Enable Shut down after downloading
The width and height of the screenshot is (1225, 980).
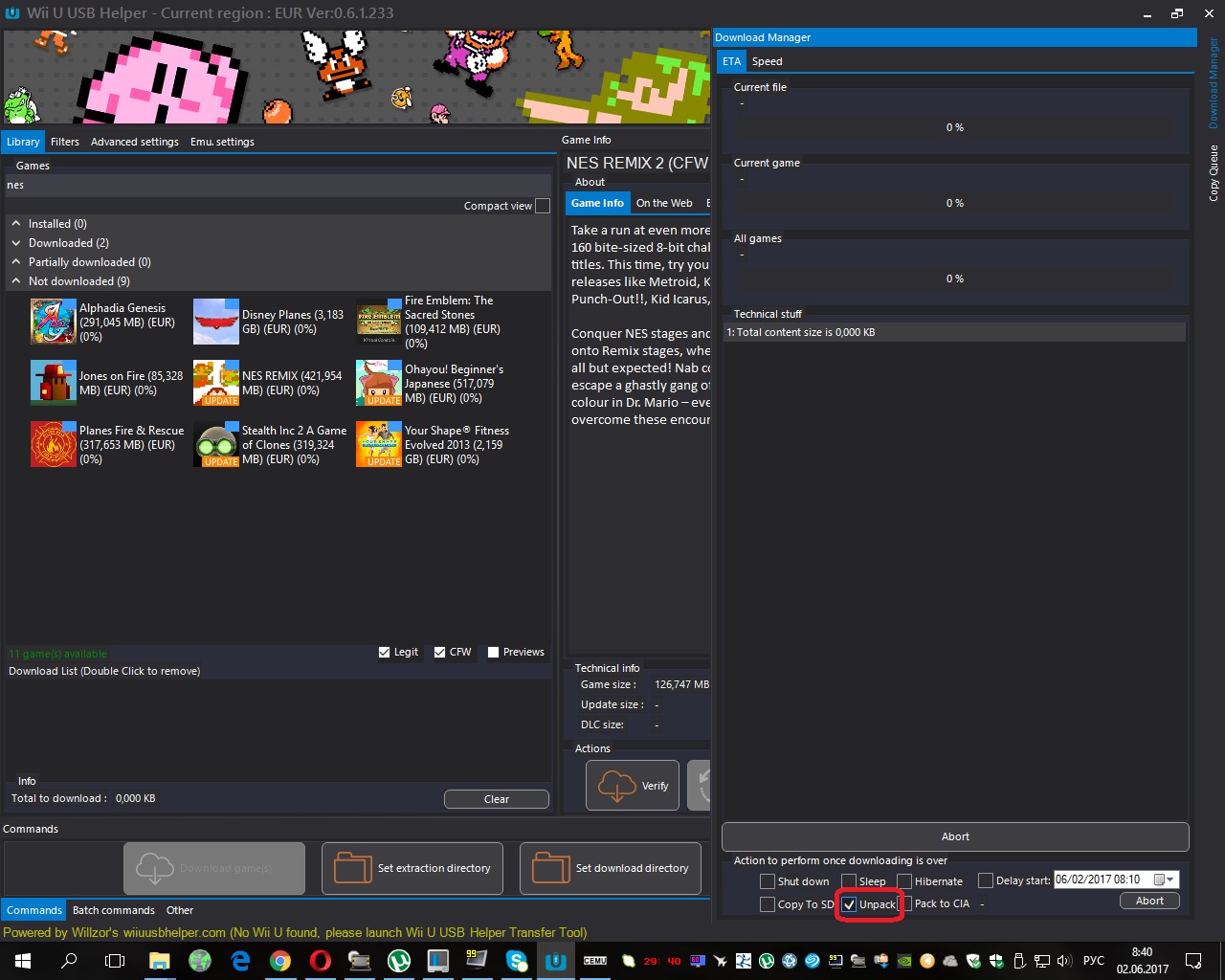768,881
